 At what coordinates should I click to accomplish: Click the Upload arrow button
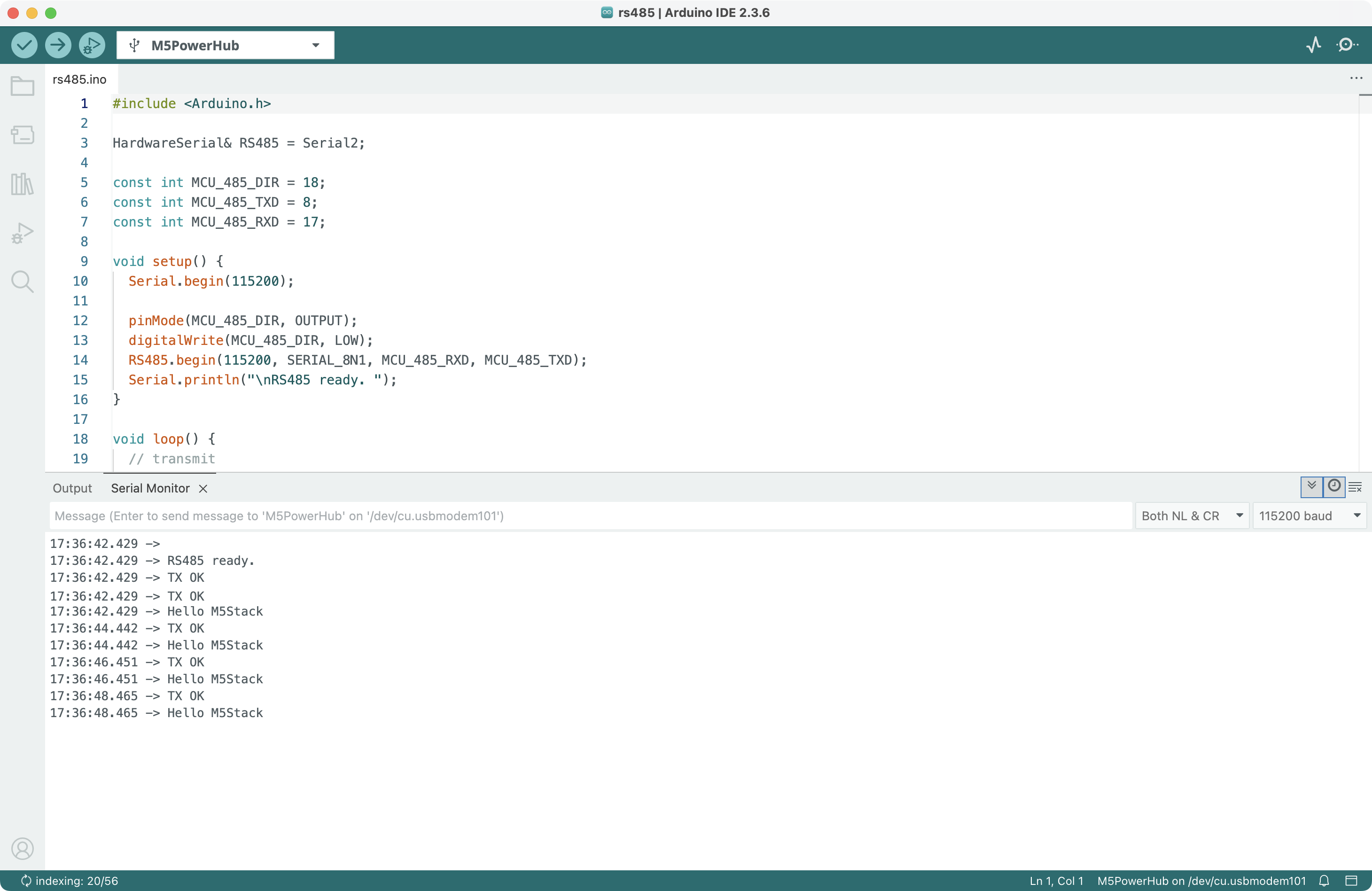(x=58, y=45)
